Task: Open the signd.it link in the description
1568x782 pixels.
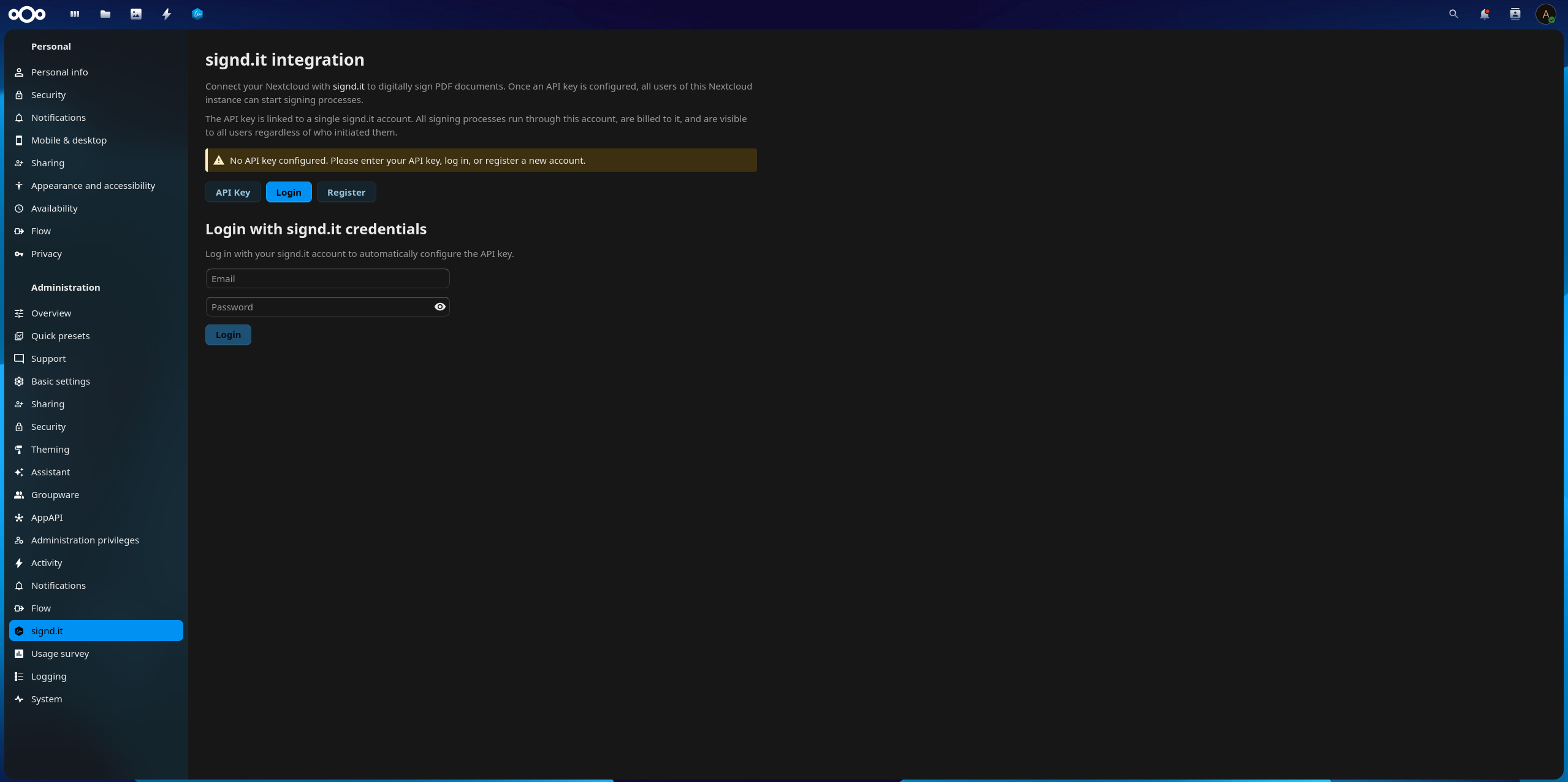Action: [x=348, y=86]
